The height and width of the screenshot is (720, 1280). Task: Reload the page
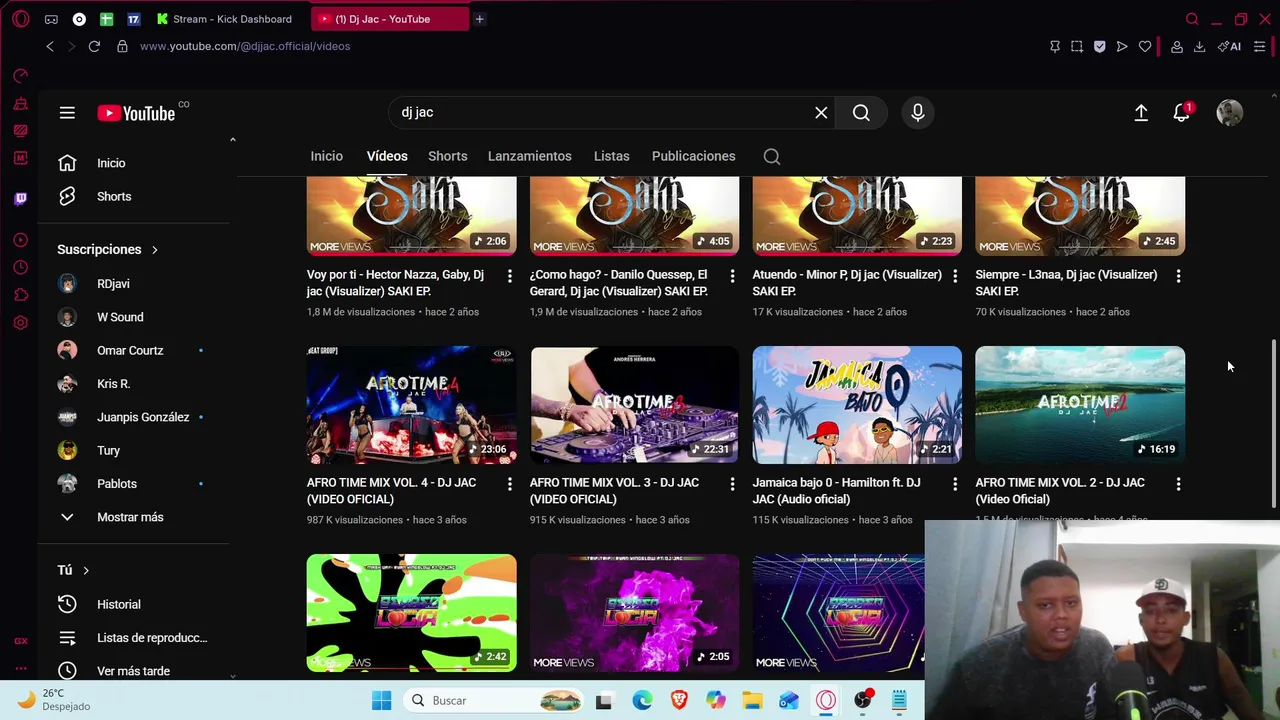[x=94, y=46]
